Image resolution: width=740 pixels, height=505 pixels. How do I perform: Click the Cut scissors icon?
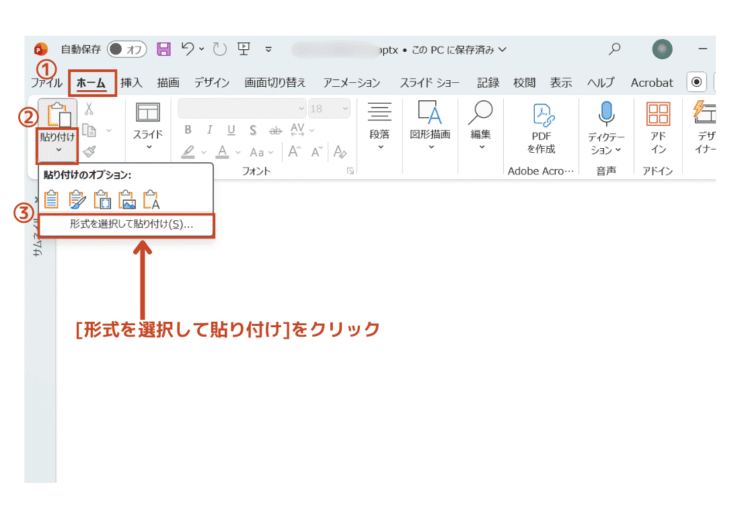[89, 109]
